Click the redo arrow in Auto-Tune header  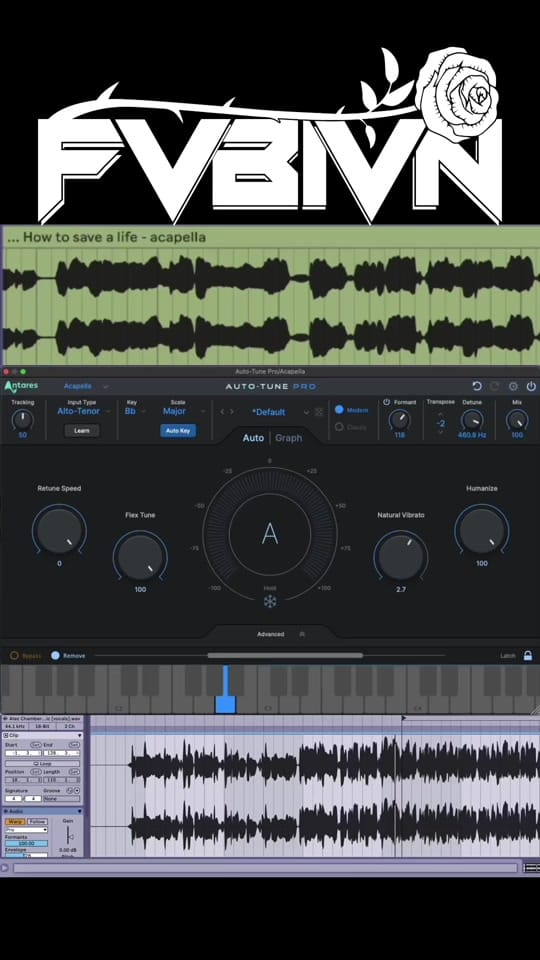click(495, 386)
